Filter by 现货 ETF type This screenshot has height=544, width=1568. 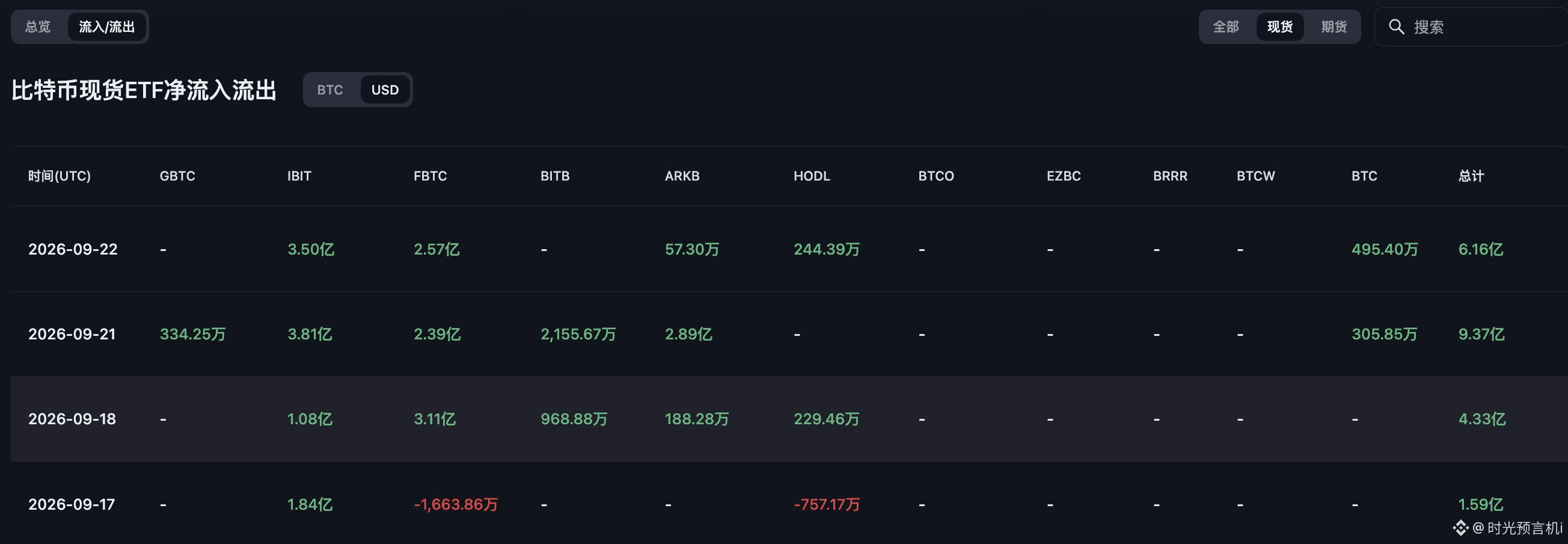pyautogui.click(x=1279, y=27)
